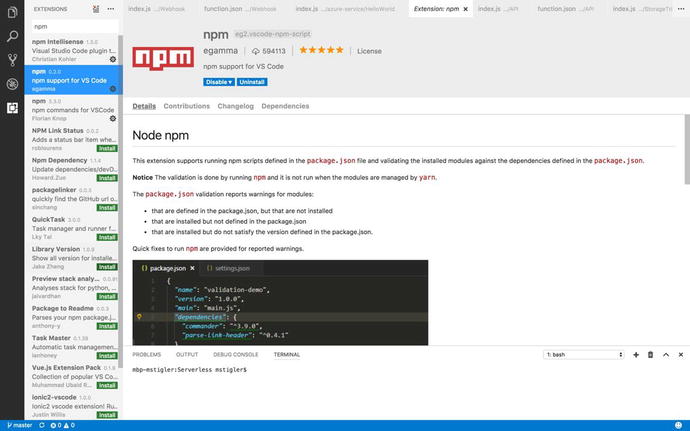The image size is (690, 431).
Task: Install packagelinker extension
Action: click(x=107, y=207)
